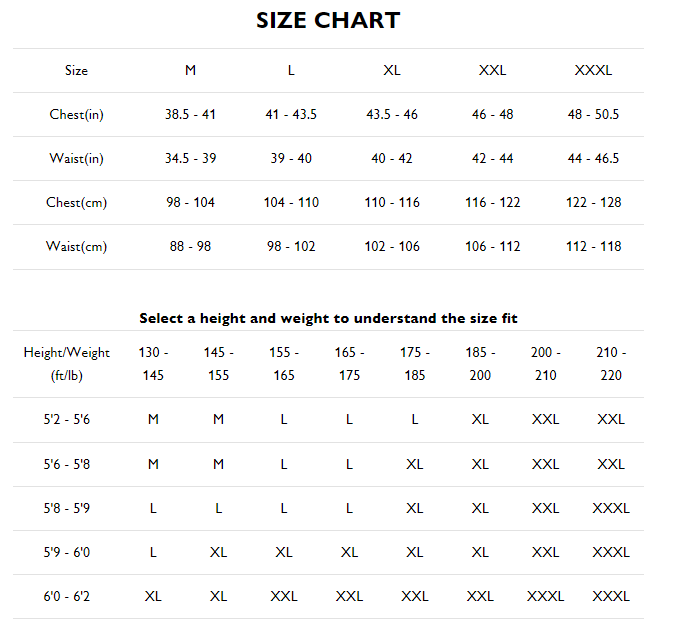Screen dimensions: 678x629
Task: Select XXXL fit for 6'0 - 6'2 at 200 - 210
Action: pos(545,596)
